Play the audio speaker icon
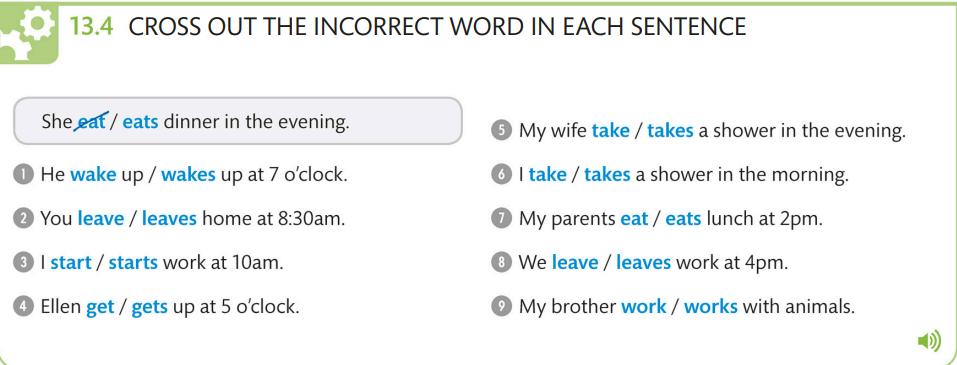The width and height of the screenshot is (957, 365). [x=929, y=341]
